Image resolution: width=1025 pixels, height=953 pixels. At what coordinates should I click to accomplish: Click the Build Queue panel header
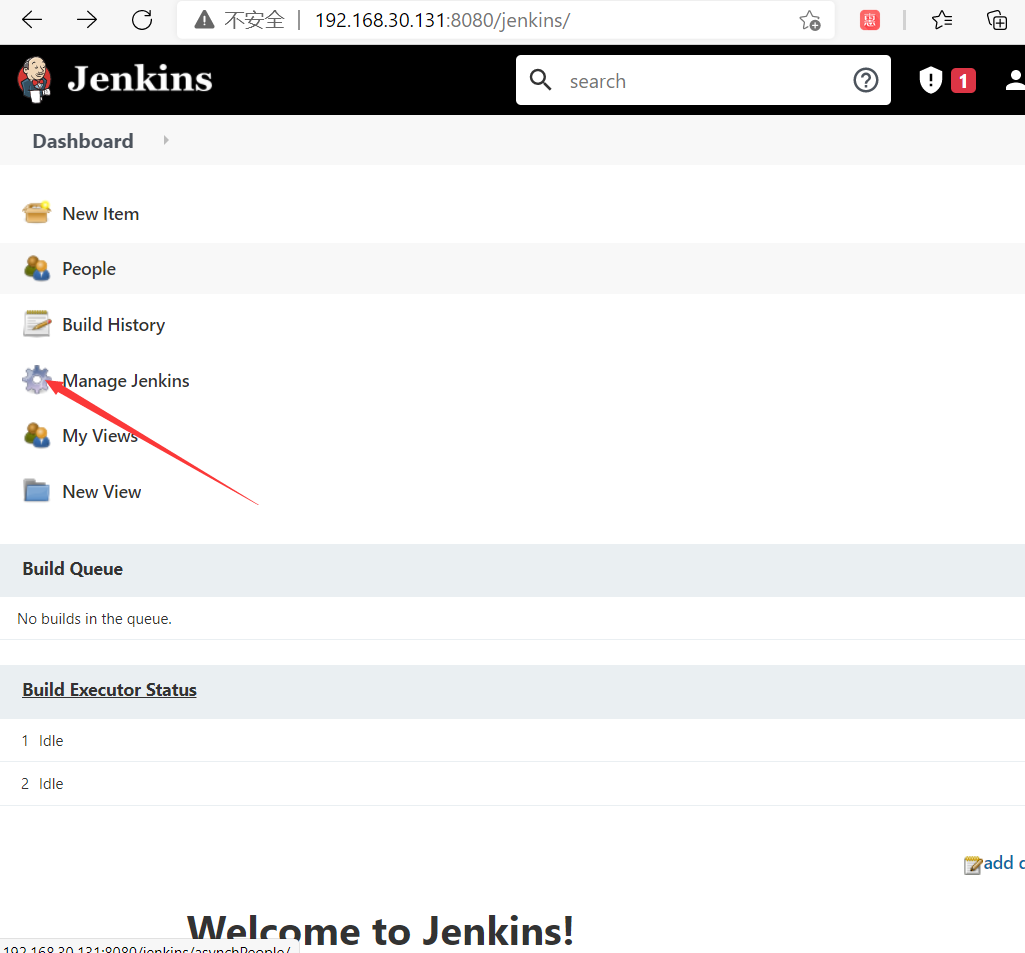pyautogui.click(x=512, y=570)
